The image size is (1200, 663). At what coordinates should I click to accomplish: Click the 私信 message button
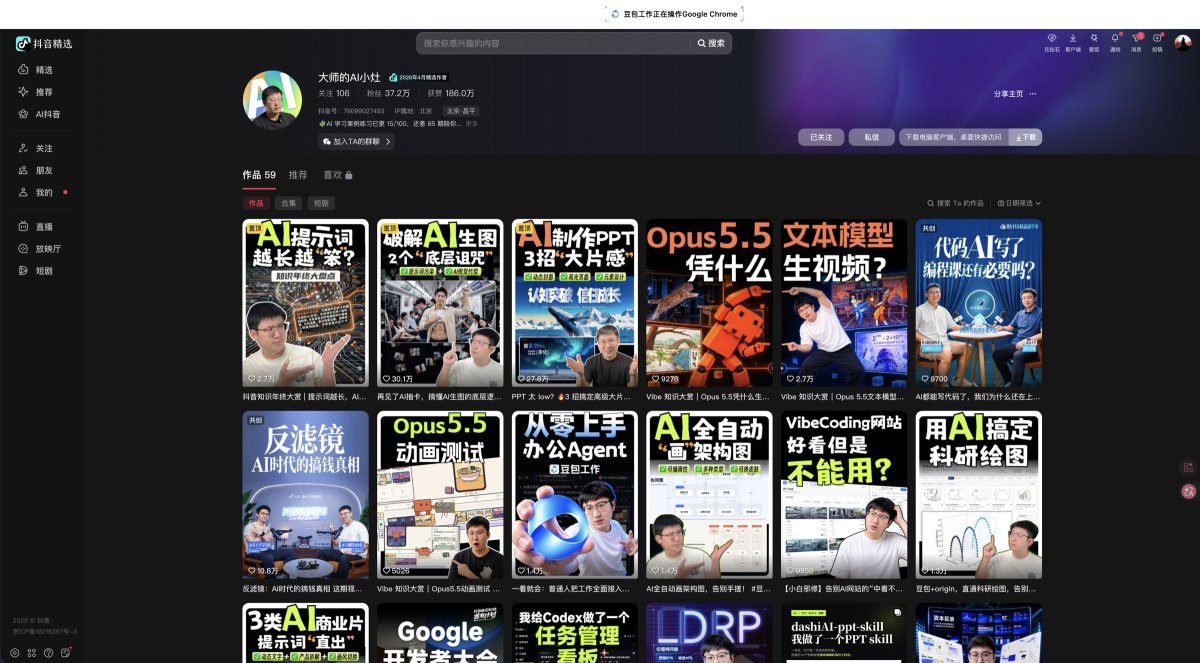pos(871,137)
